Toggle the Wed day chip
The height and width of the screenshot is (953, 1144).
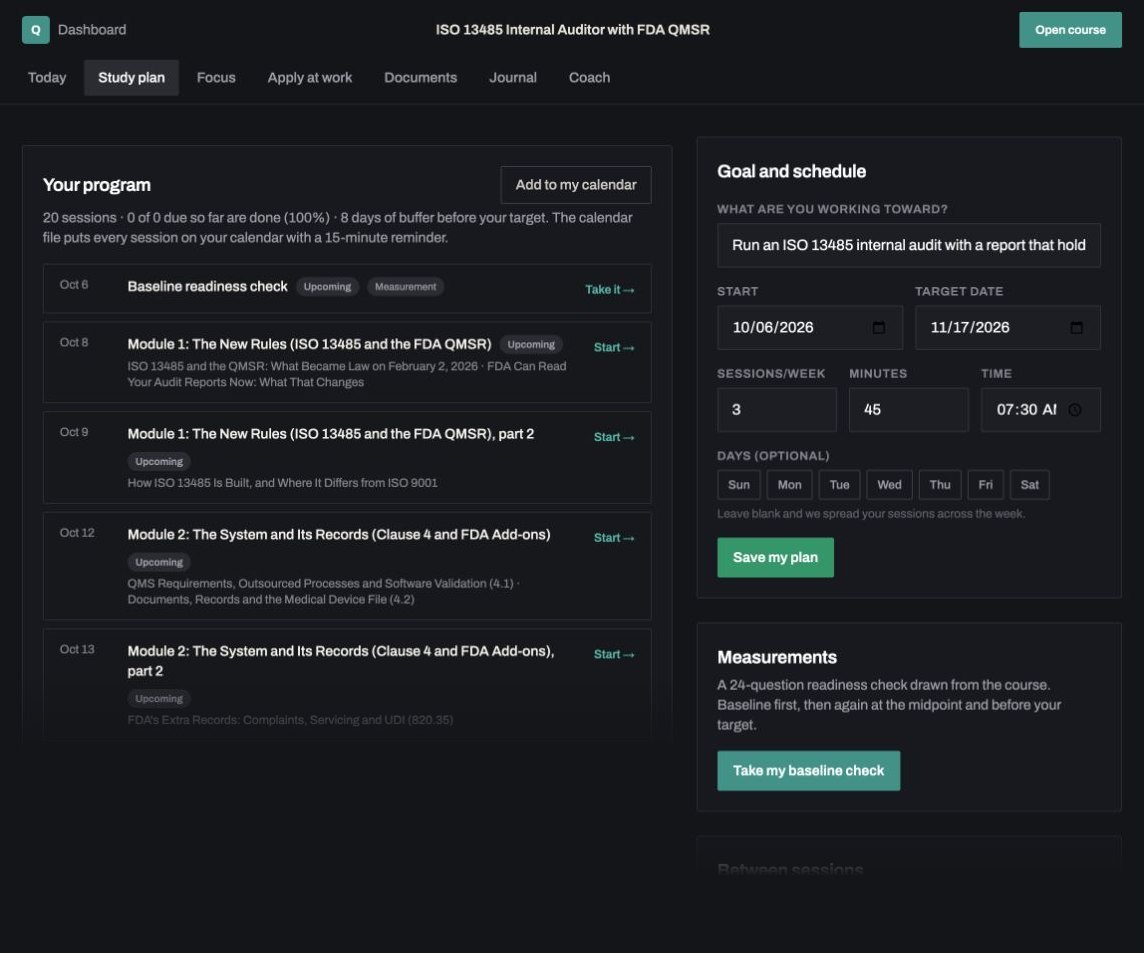point(889,485)
